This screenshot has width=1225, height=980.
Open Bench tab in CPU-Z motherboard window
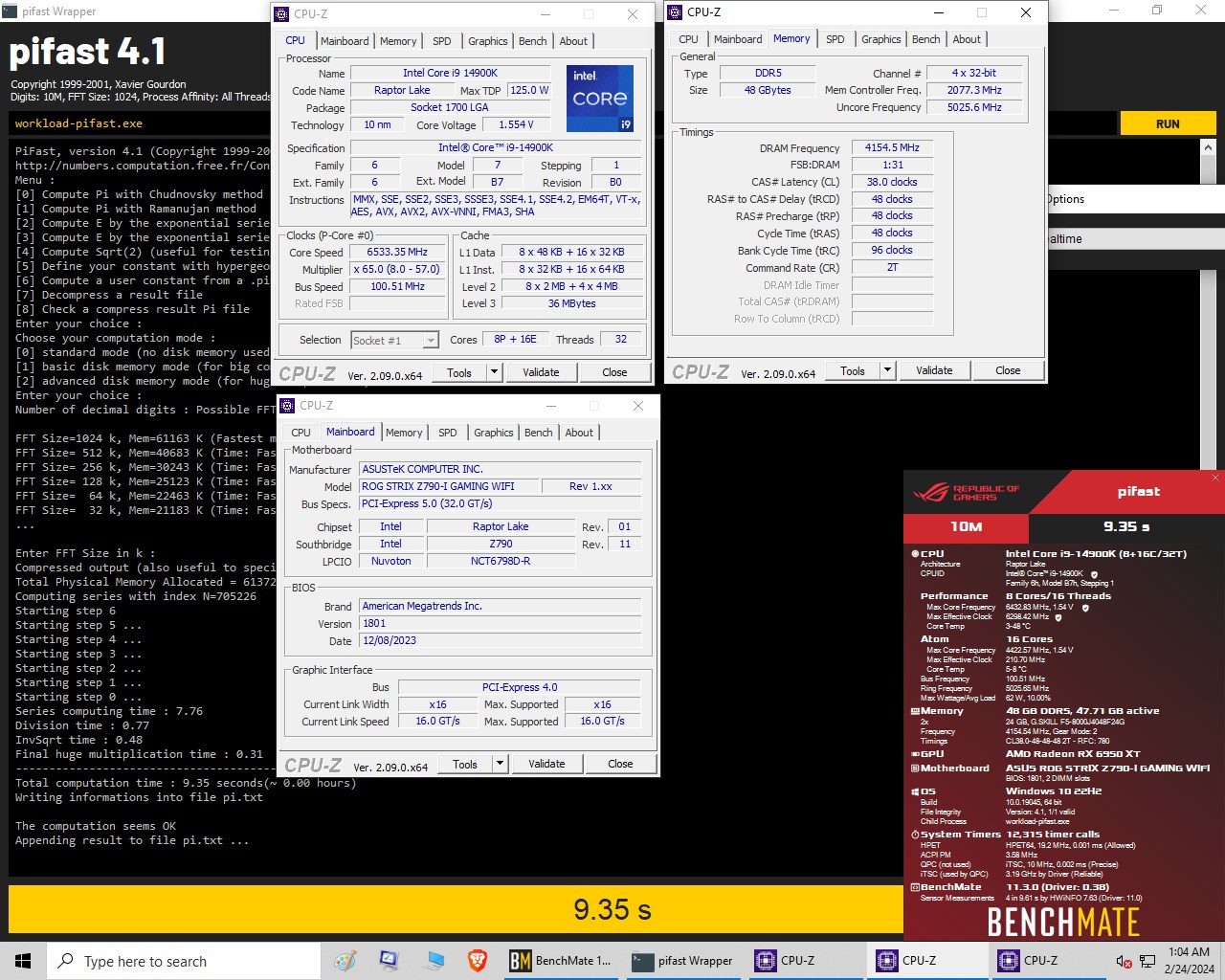click(539, 433)
